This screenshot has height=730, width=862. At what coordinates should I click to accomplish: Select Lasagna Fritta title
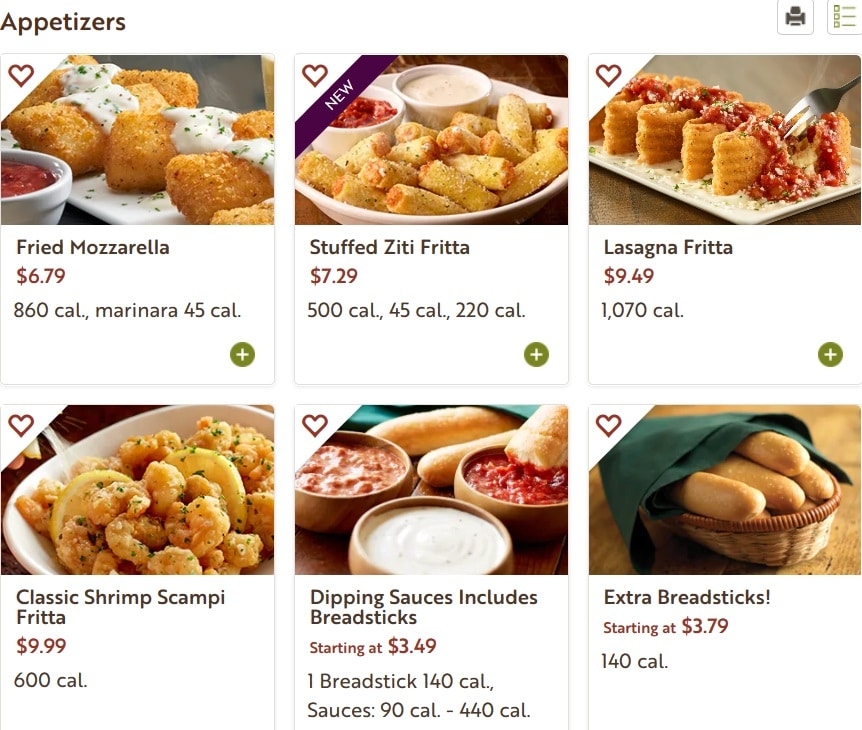click(x=668, y=247)
